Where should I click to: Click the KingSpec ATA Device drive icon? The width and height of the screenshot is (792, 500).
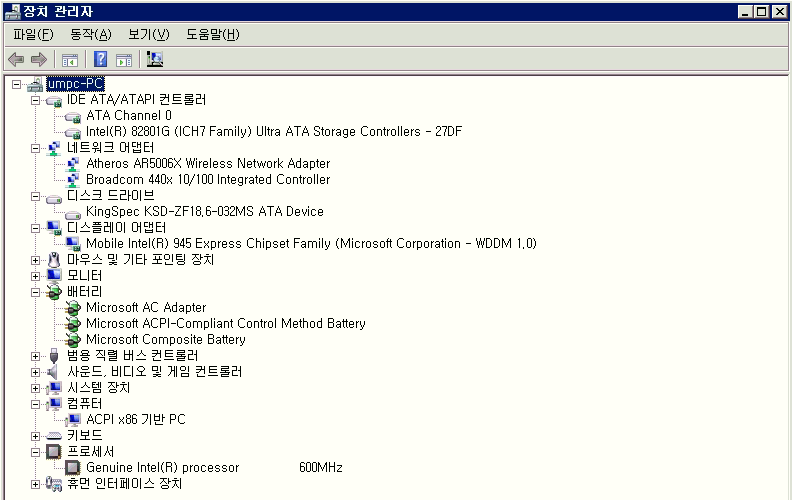[73, 214]
